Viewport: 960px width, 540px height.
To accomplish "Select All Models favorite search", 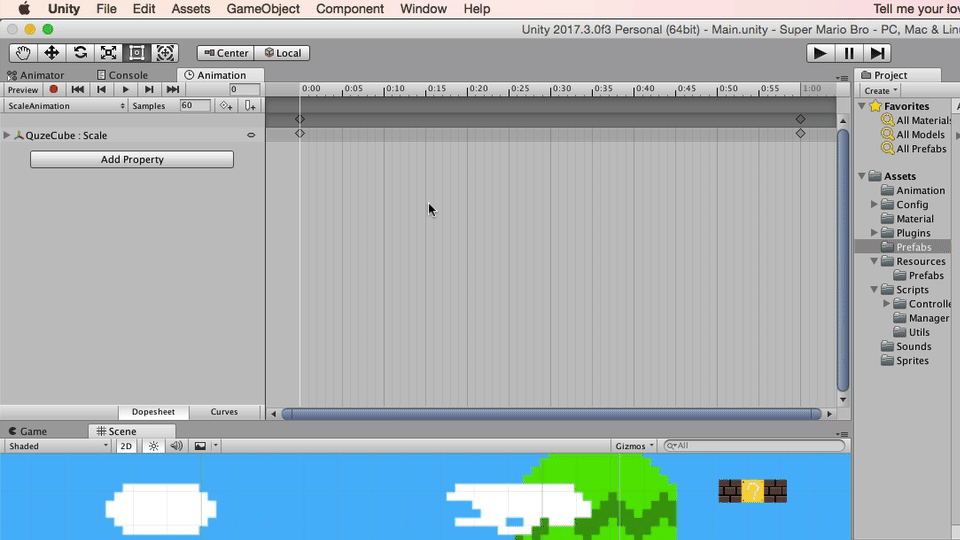I will coord(913,135).
